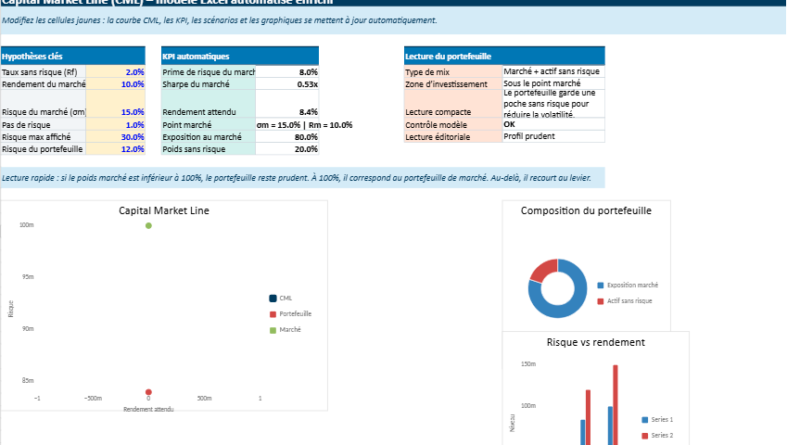Select the Risque max affiché 30.0% cell
The width and height of the screenshot is (800, 445).
[x=116, y=137]
